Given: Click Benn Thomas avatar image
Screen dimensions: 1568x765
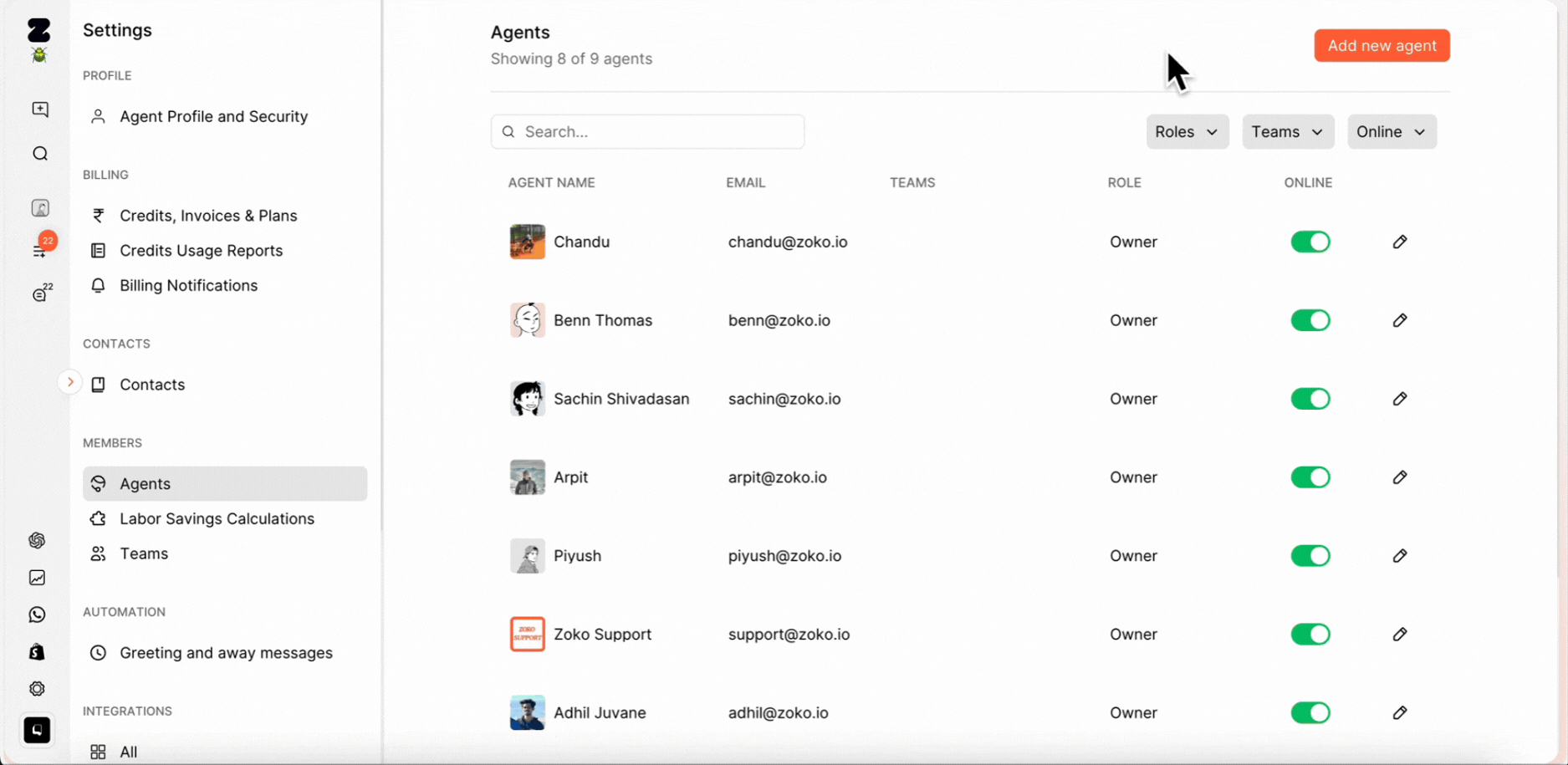Looking at the screenshot, I should pos(528,320).
